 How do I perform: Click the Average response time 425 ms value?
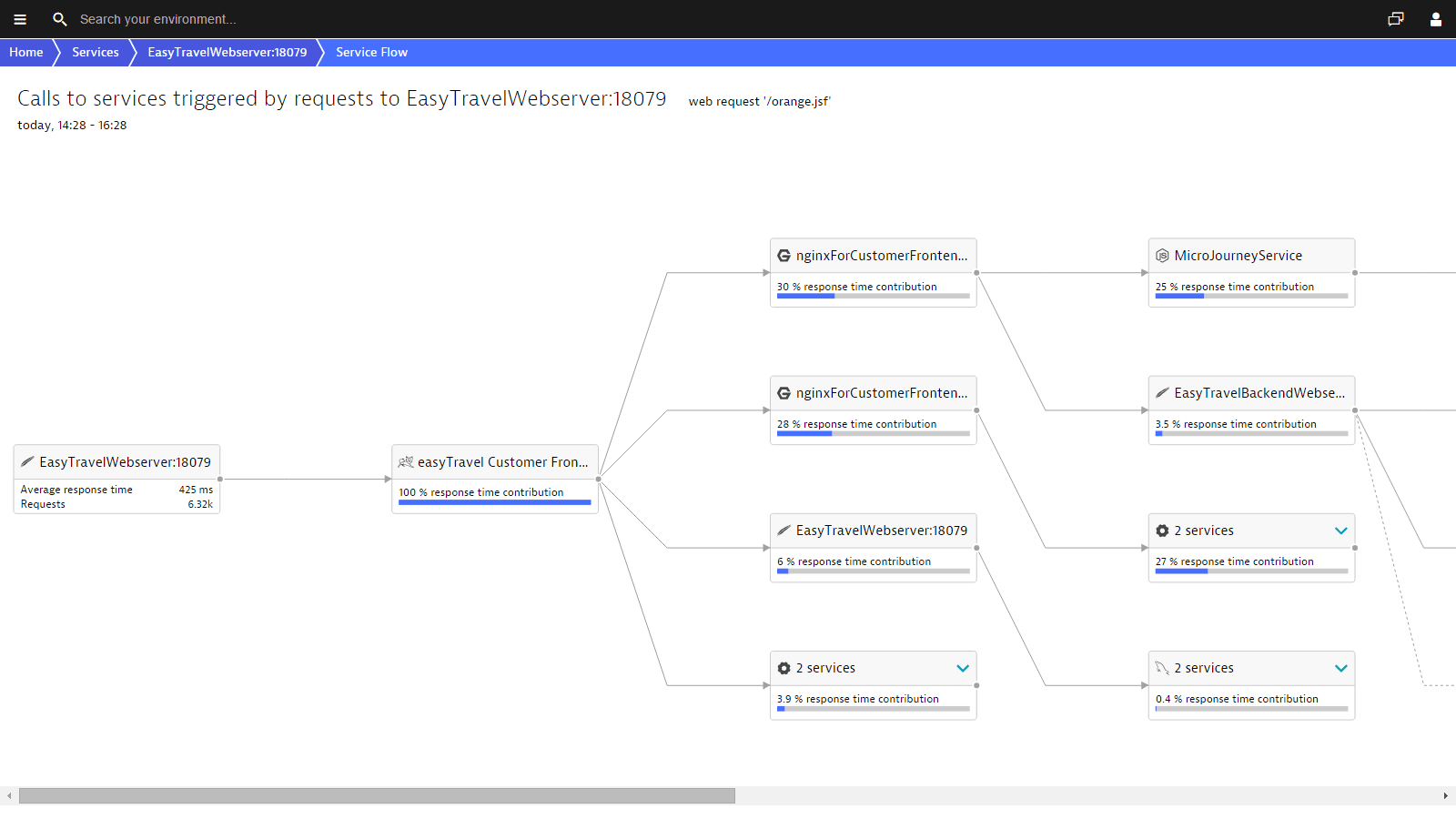click(x=196, y=490)
